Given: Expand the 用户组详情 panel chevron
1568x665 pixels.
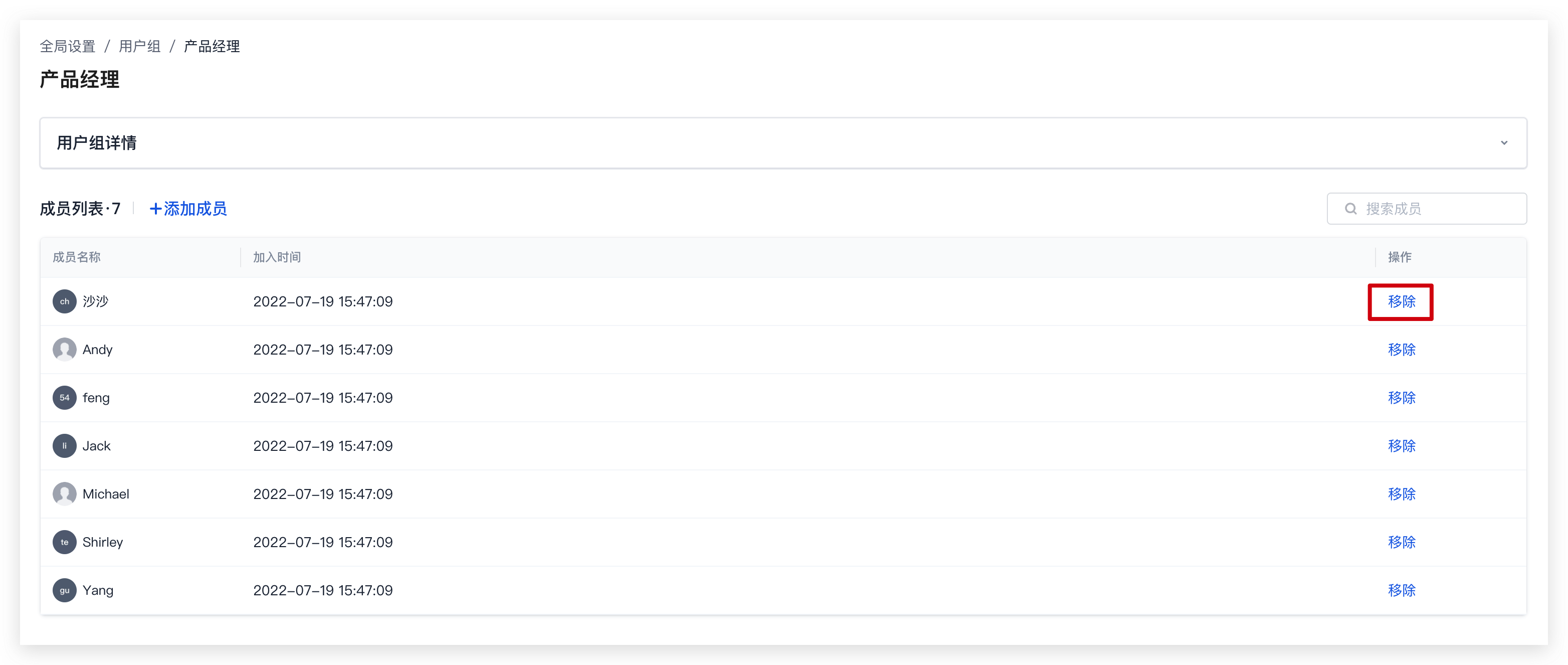Looking at the screenshot, I should pyautogui.click(x=1504, y=143).
